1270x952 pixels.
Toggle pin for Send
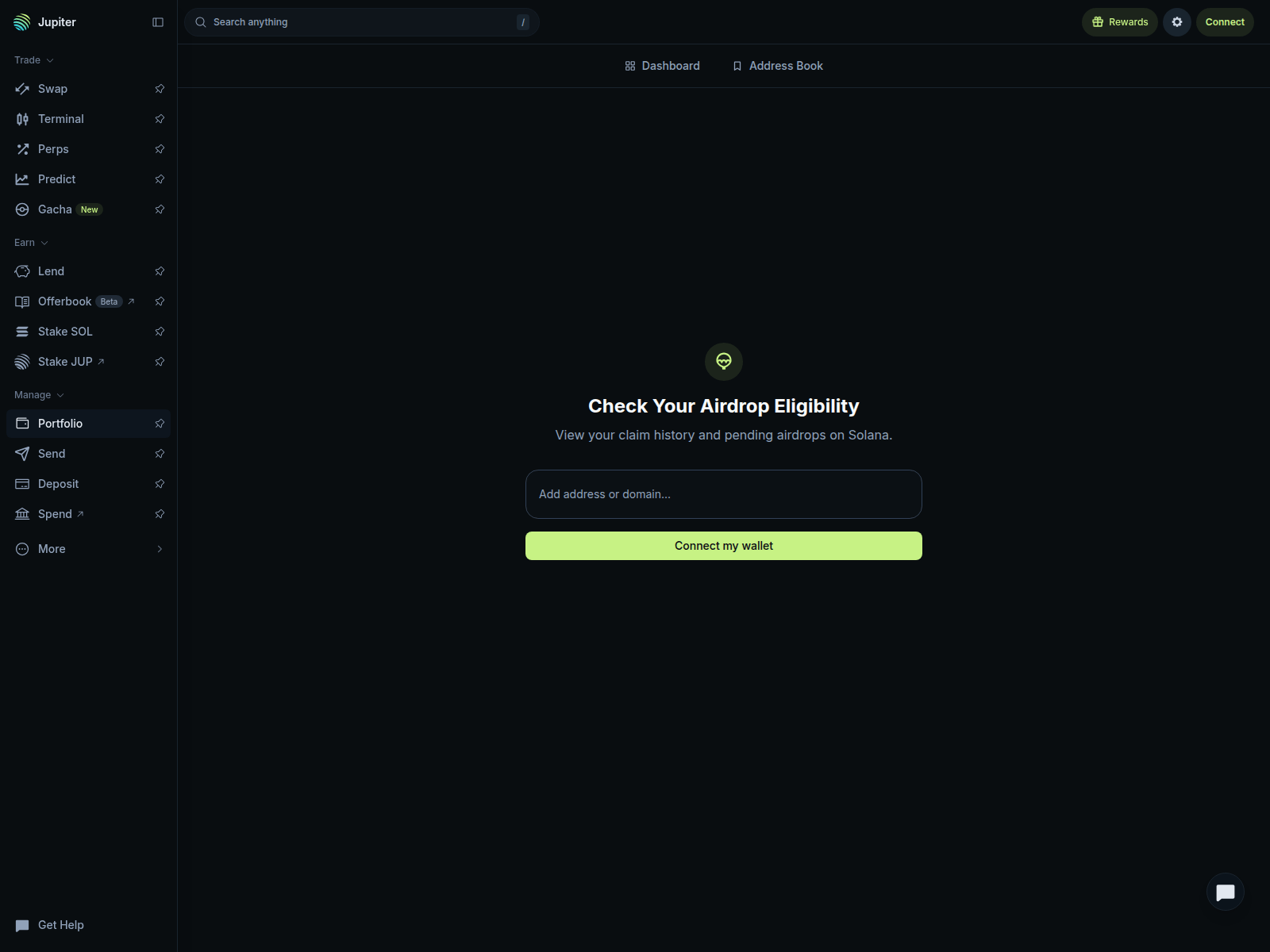[160, 454]
